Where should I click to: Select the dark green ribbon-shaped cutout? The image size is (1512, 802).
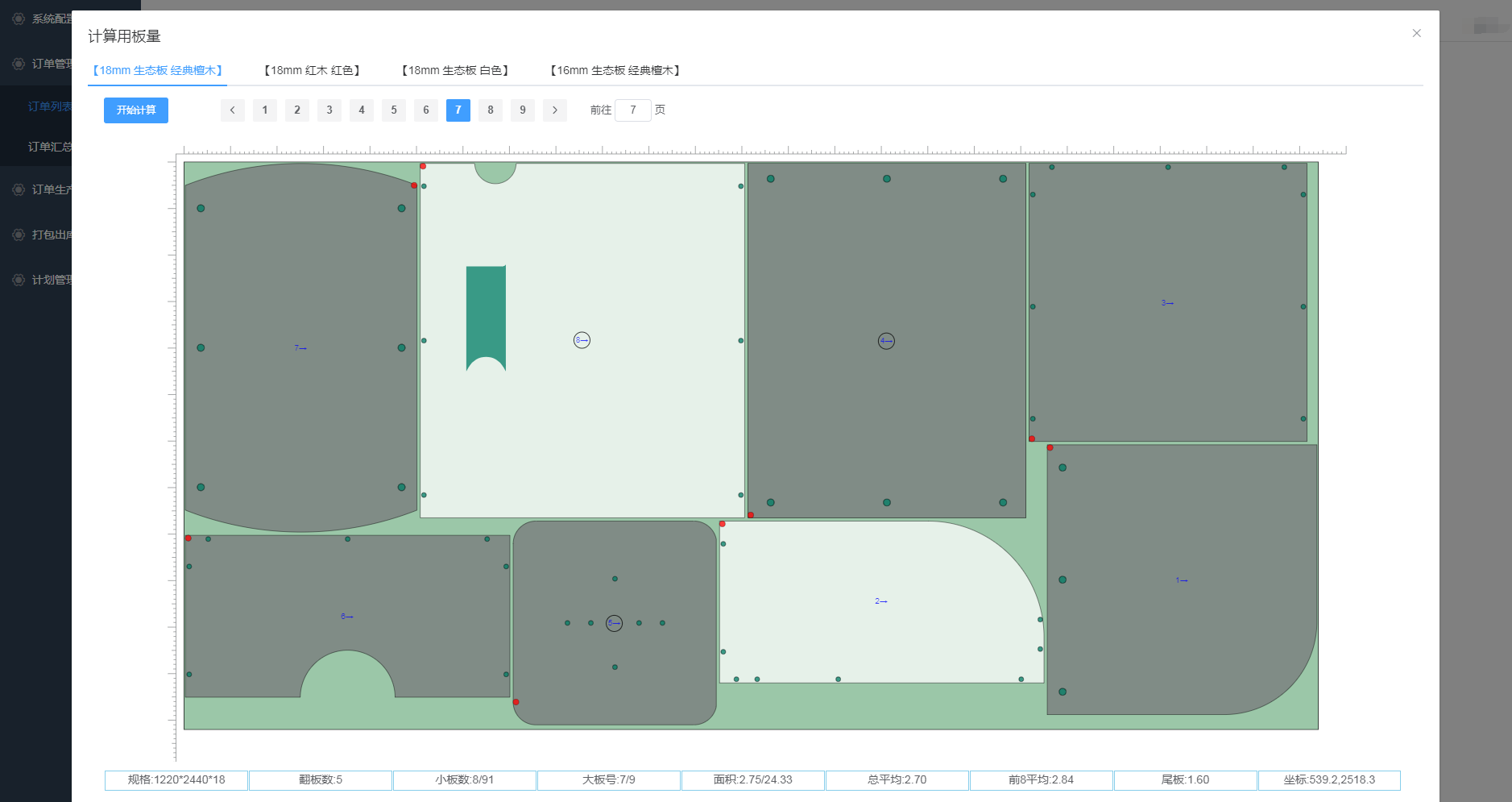[x=486, y=314]
